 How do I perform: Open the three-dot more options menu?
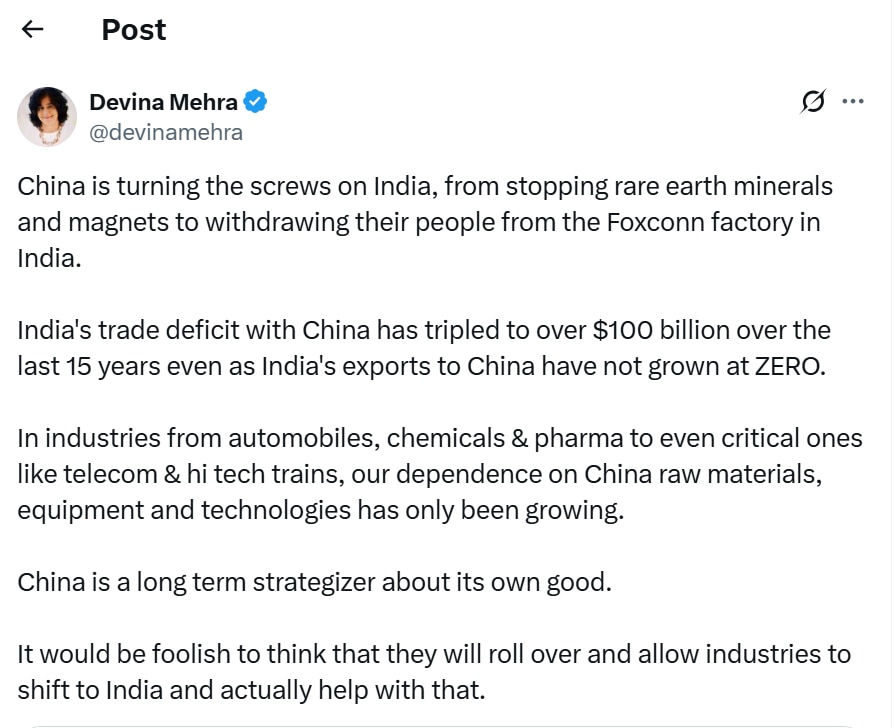point(853,102)
